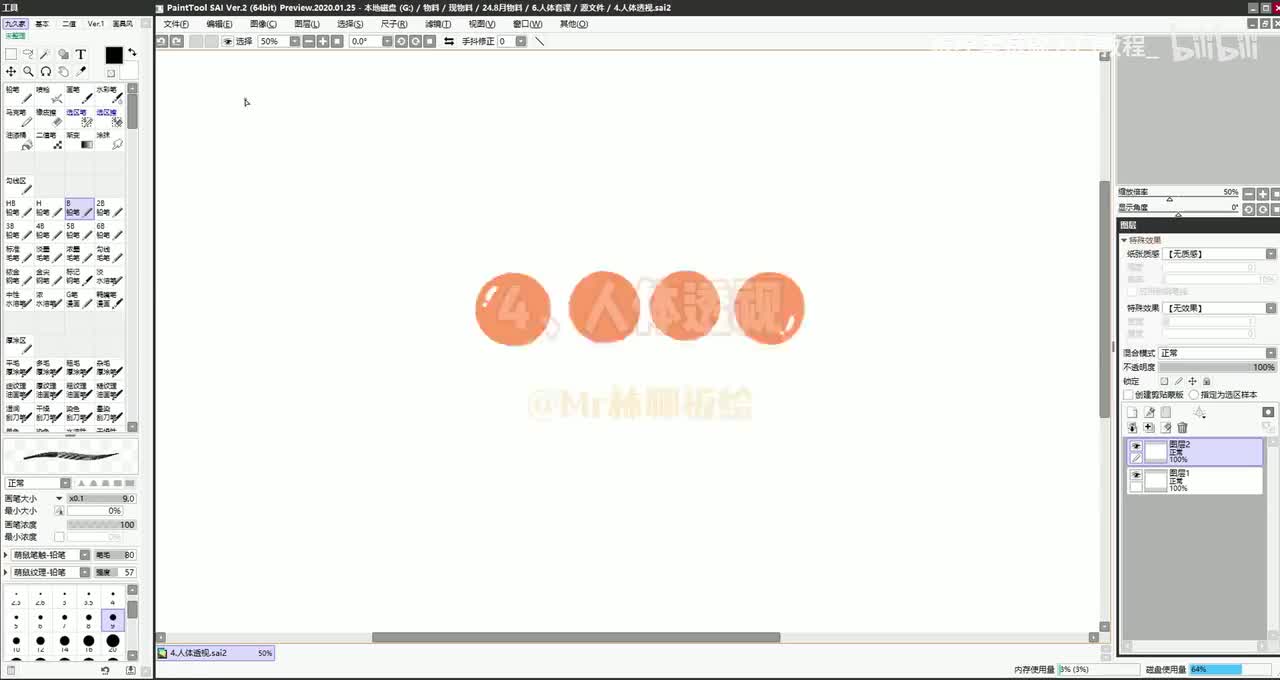Open the 文件(F) menu
This screenshot has height=680, width=1280.
[x=175, y=24]
